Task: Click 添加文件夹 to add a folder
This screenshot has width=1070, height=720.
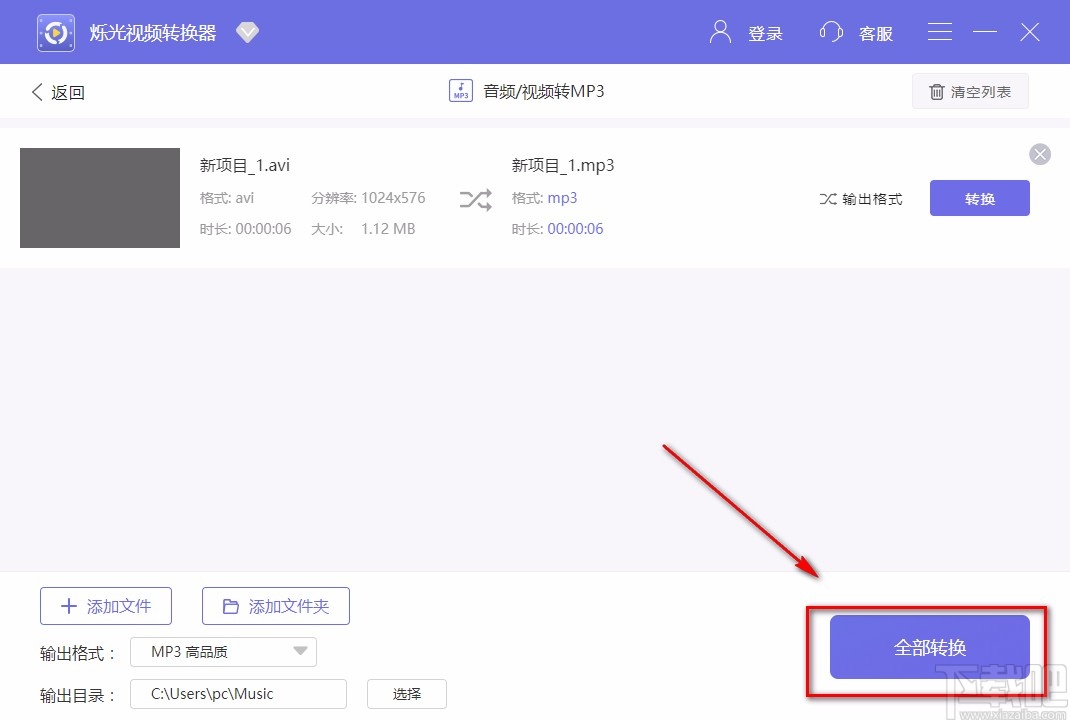Action: [275, 605]
